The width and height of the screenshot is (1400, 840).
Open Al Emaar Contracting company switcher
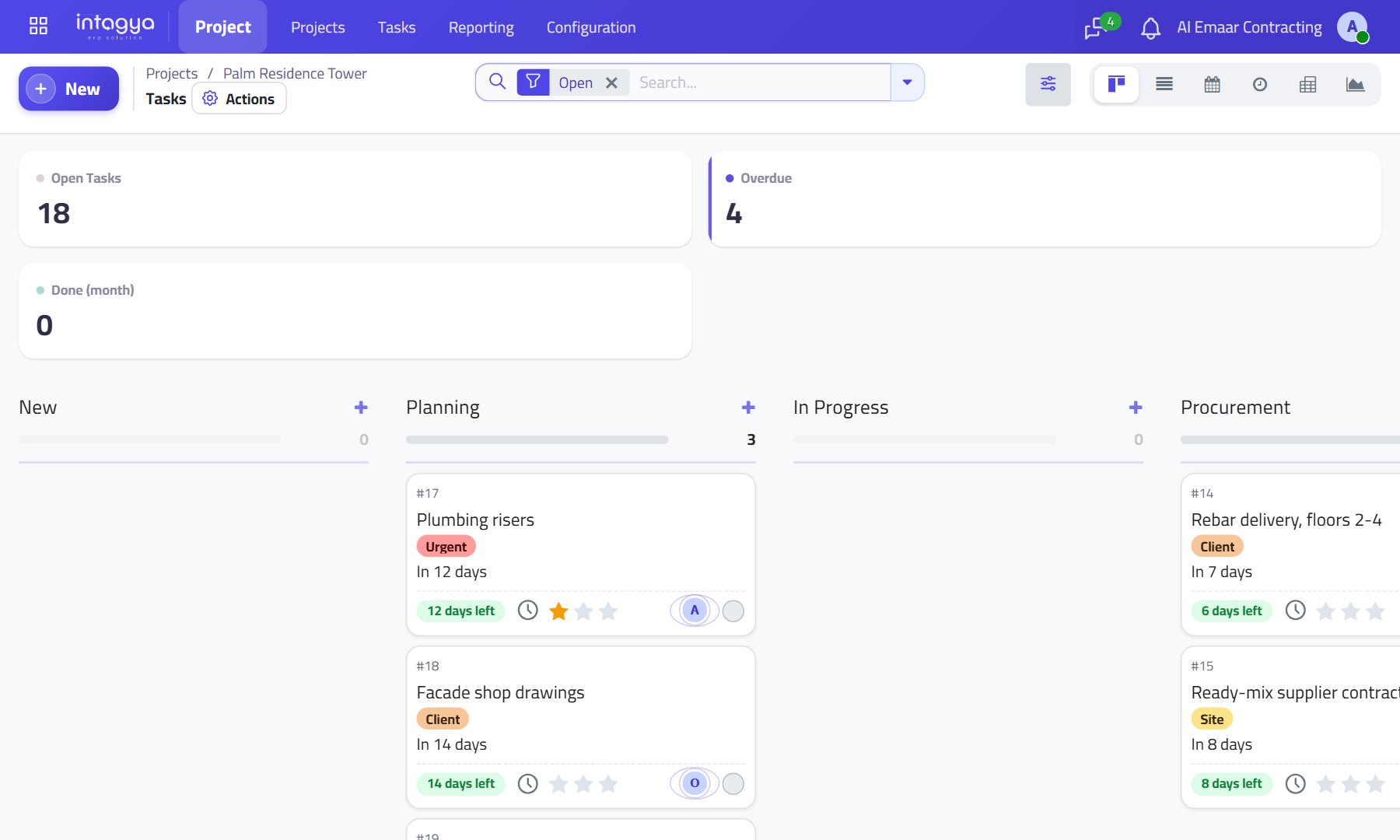[1249, 27]
